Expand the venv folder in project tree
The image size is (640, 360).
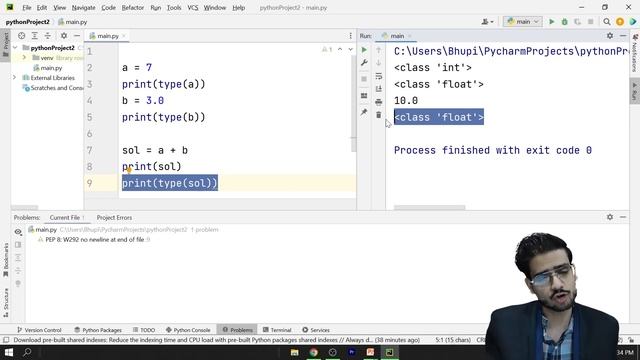point(24,58)
